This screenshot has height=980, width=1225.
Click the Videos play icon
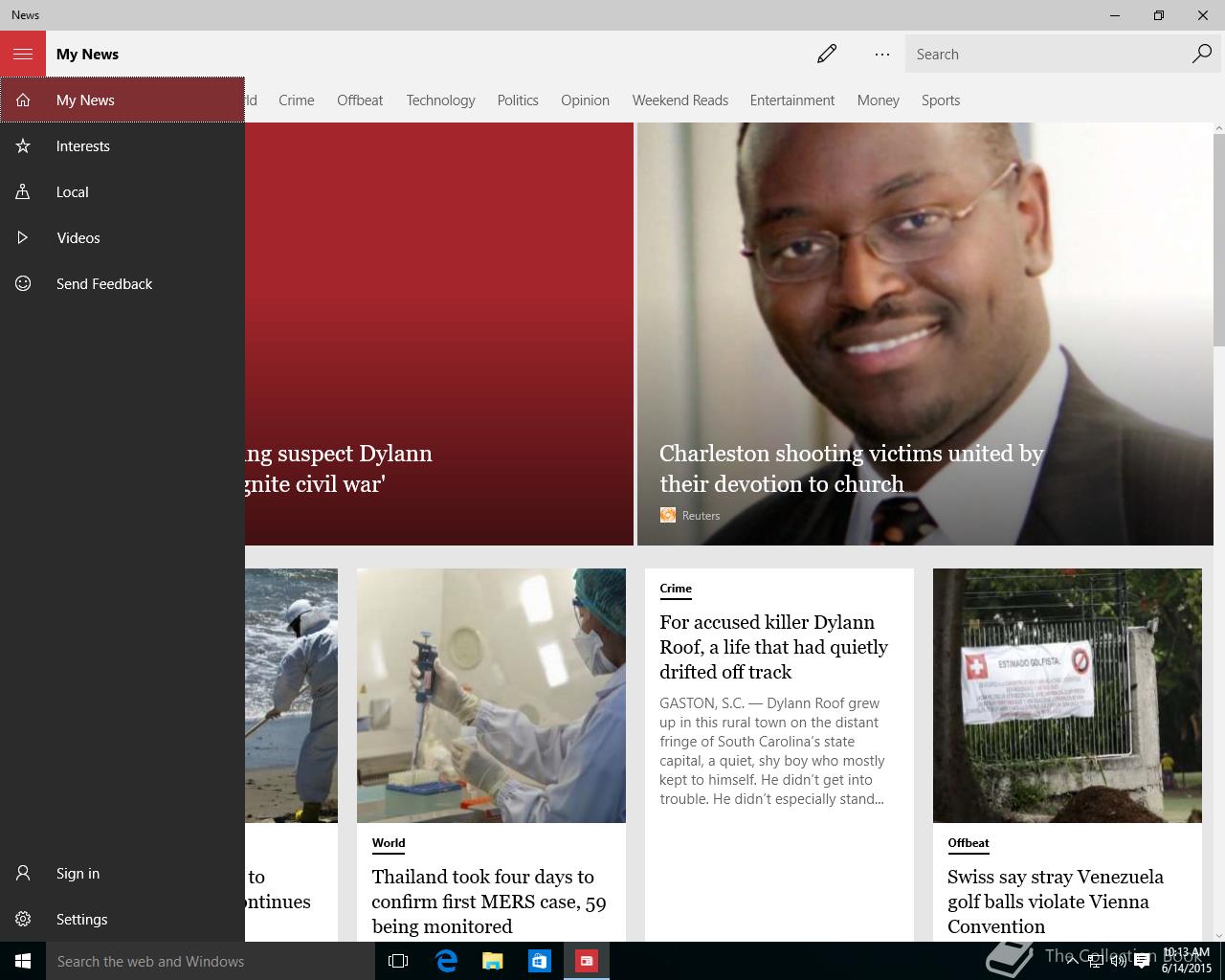[23, 237]
